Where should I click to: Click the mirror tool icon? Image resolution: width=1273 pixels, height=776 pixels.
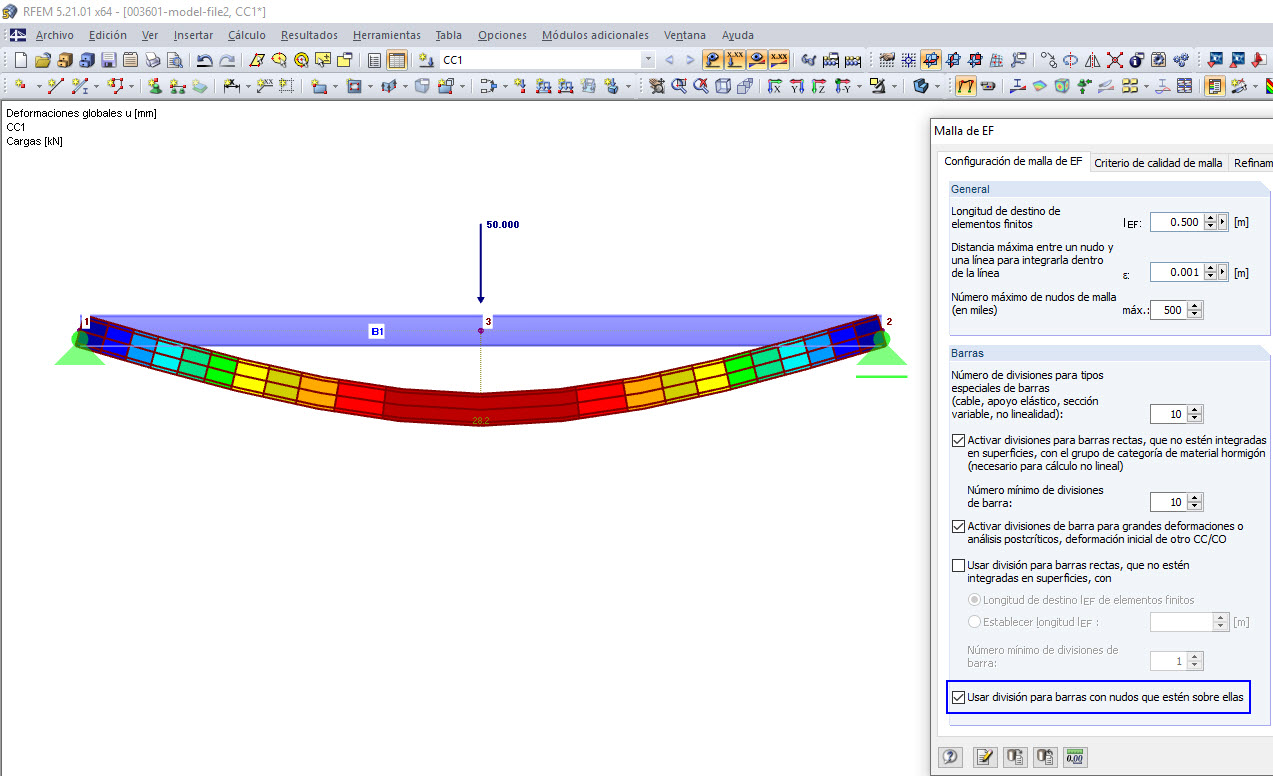pos(1093,60)
